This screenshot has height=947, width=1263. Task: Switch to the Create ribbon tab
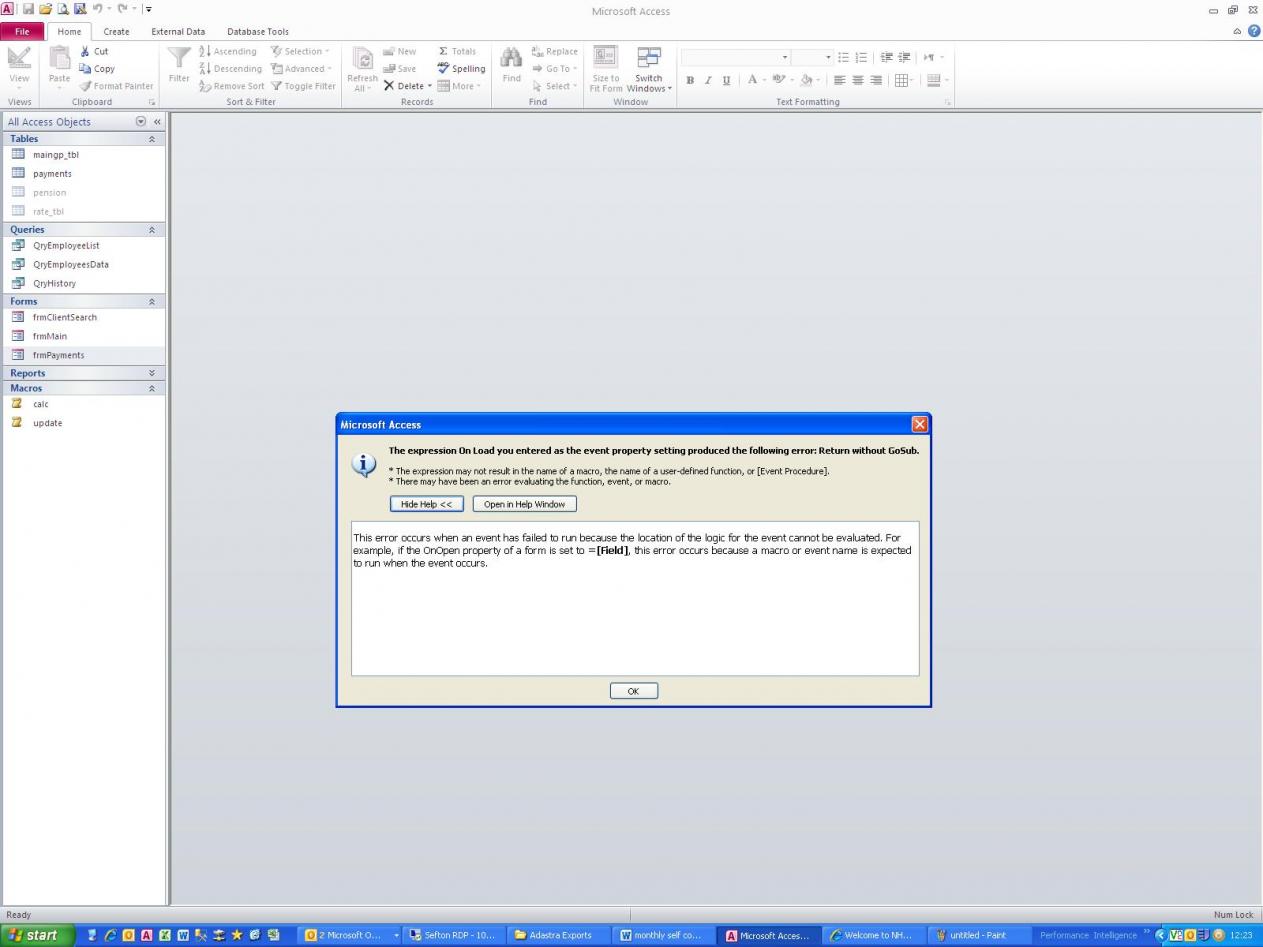click(x=116, y=32)
